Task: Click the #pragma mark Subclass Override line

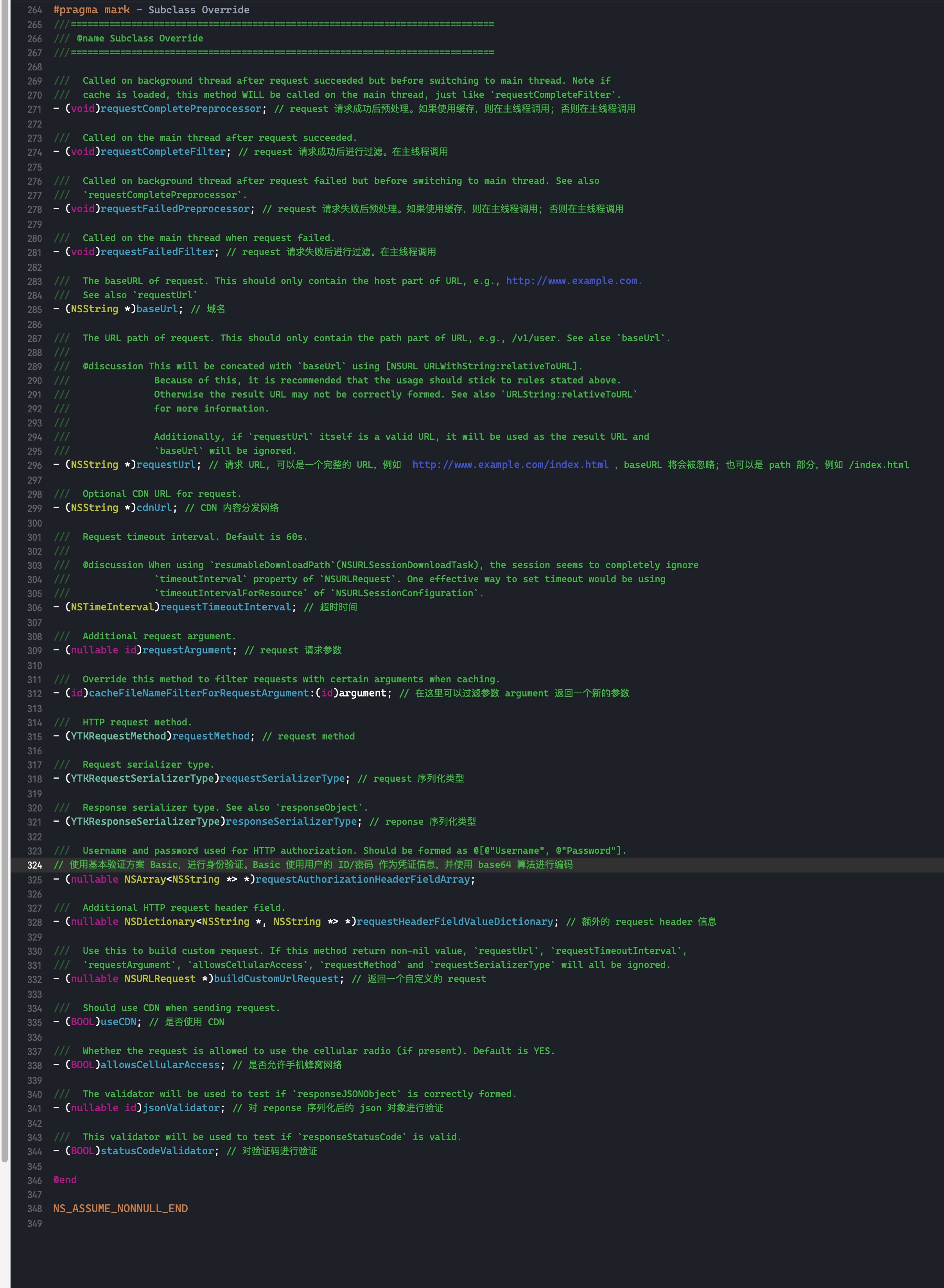Action: point(151,10)
